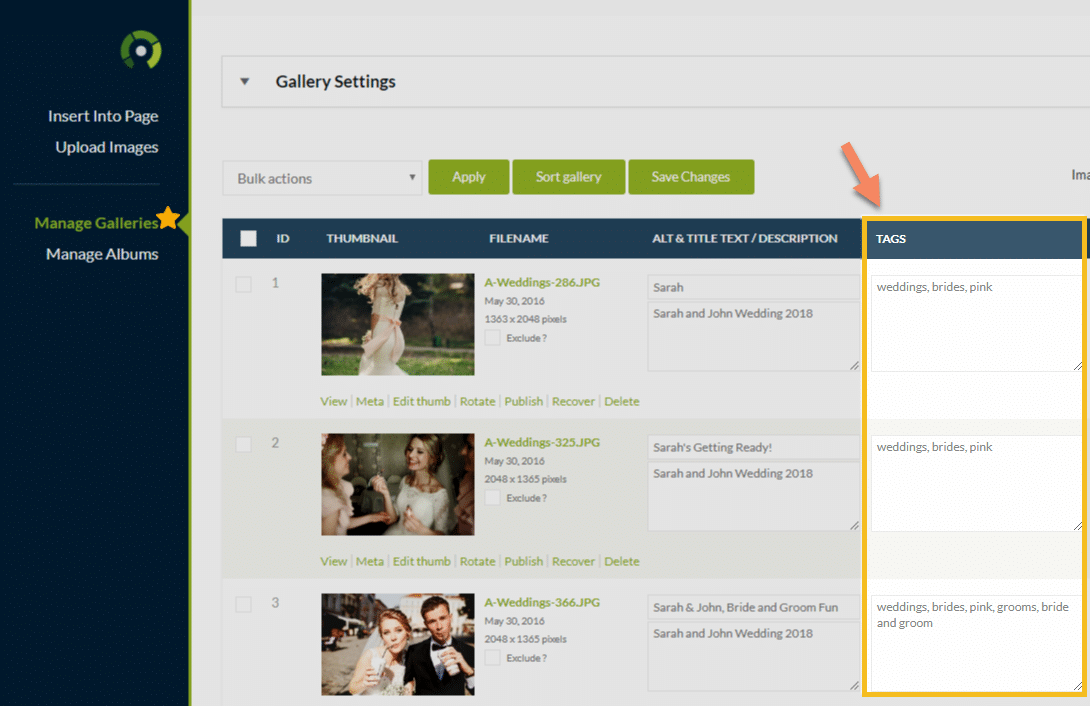The height and width of the screenshot is (706, 1090).
Task: Toggle the select-all checkbox in header
Action: [x=248, y=238]
